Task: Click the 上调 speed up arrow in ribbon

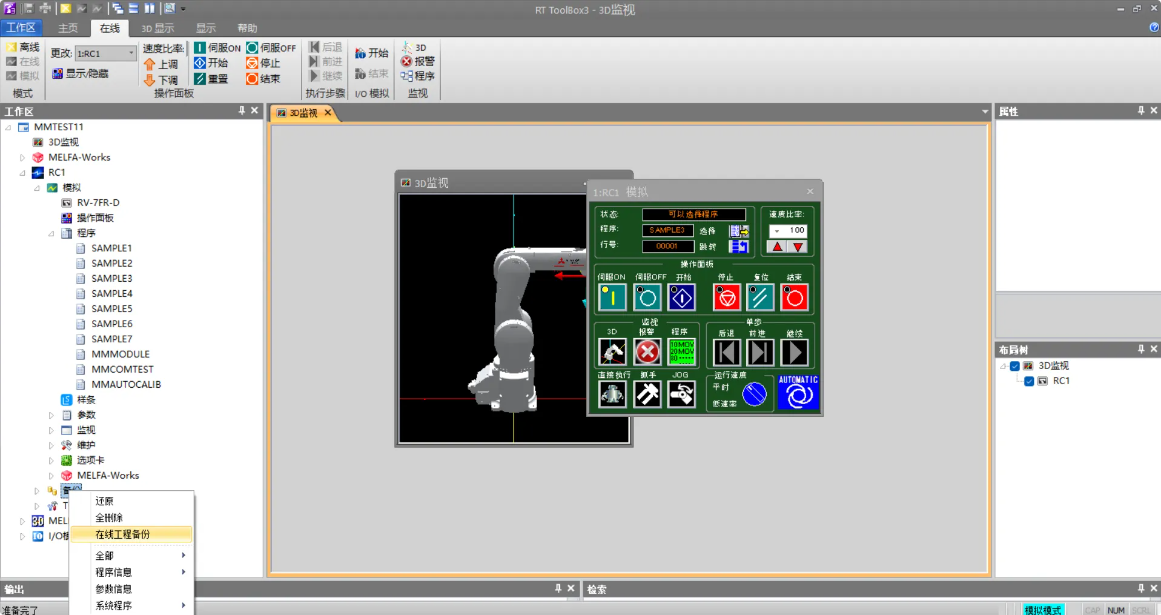Action: point(160,64)
